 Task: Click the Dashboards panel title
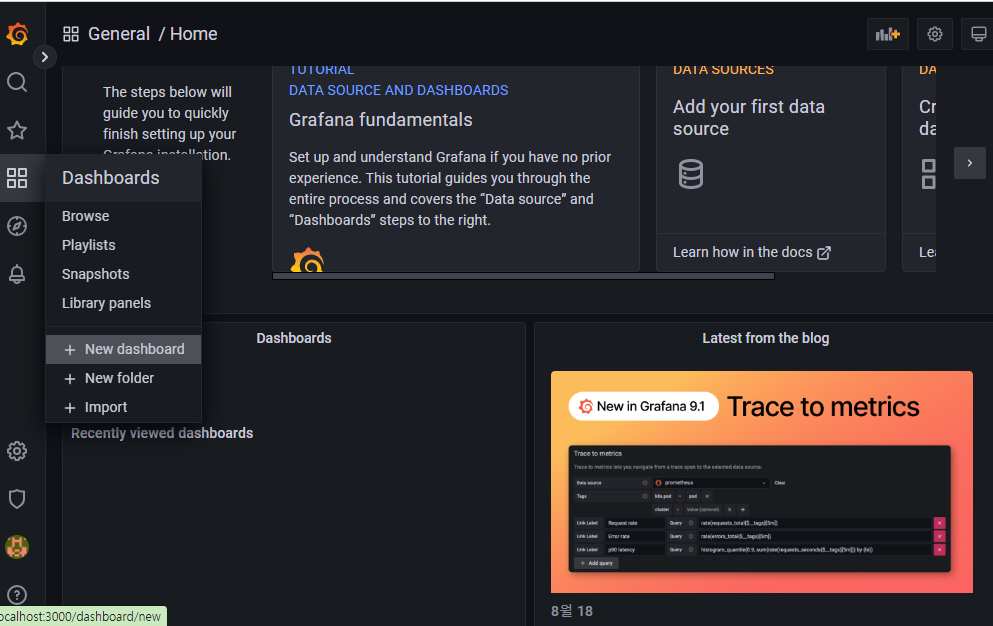tap(294, 338)
